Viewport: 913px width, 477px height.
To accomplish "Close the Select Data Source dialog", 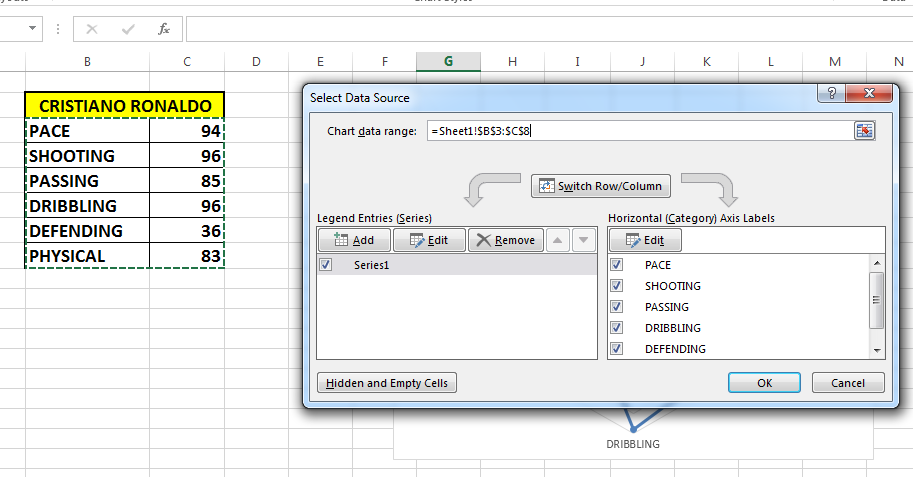I will pyautogui.click(x=869, y=93).
